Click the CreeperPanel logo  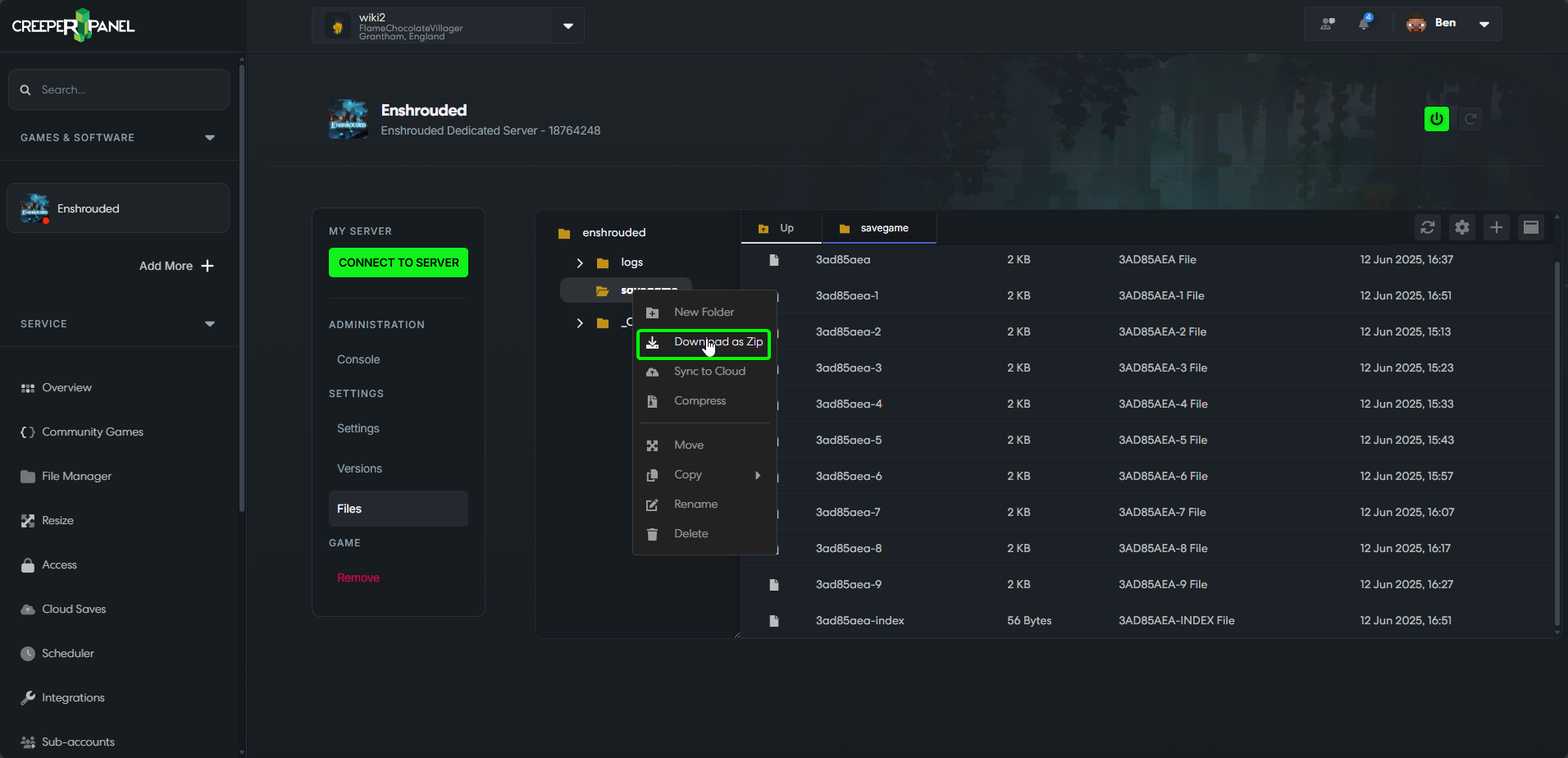pyautogui.click(x=73, y=25)
